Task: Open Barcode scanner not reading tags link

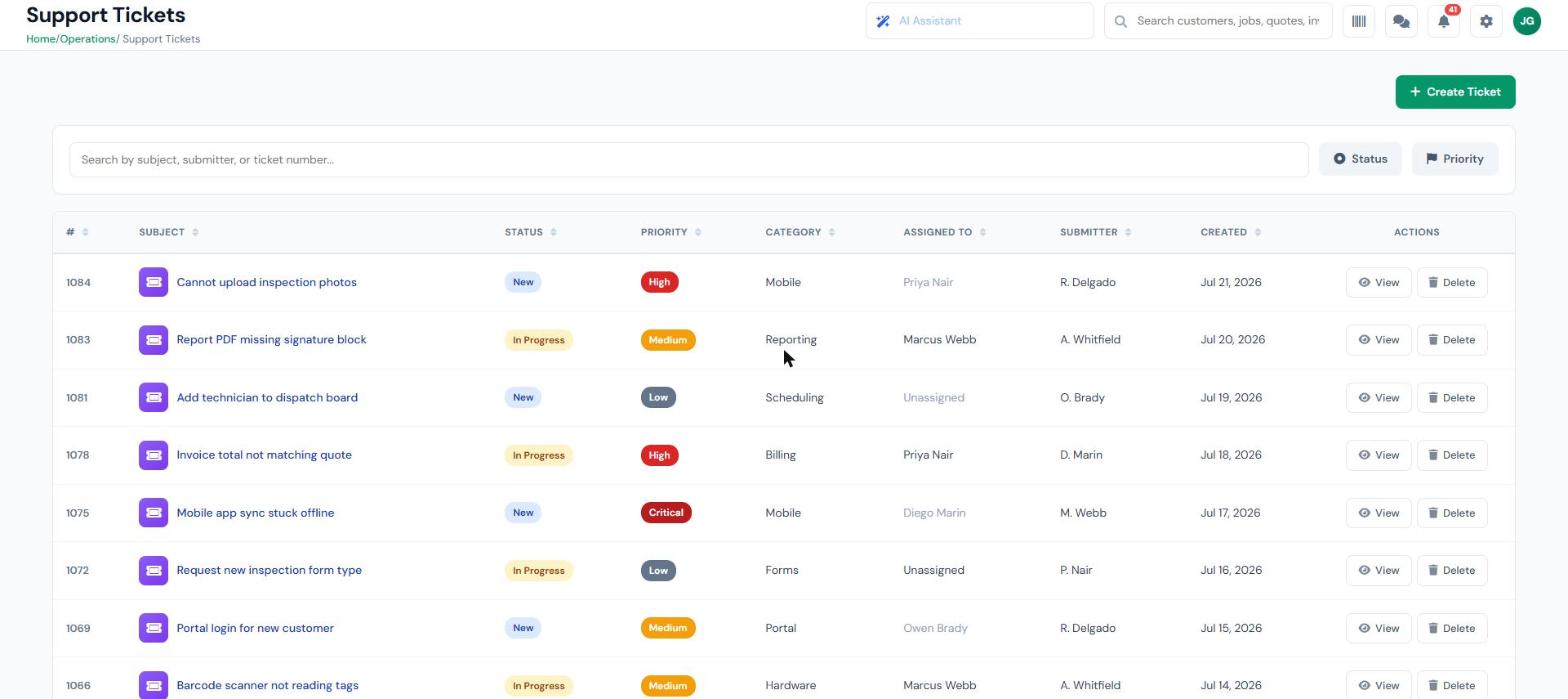Action: coord(268,686)
